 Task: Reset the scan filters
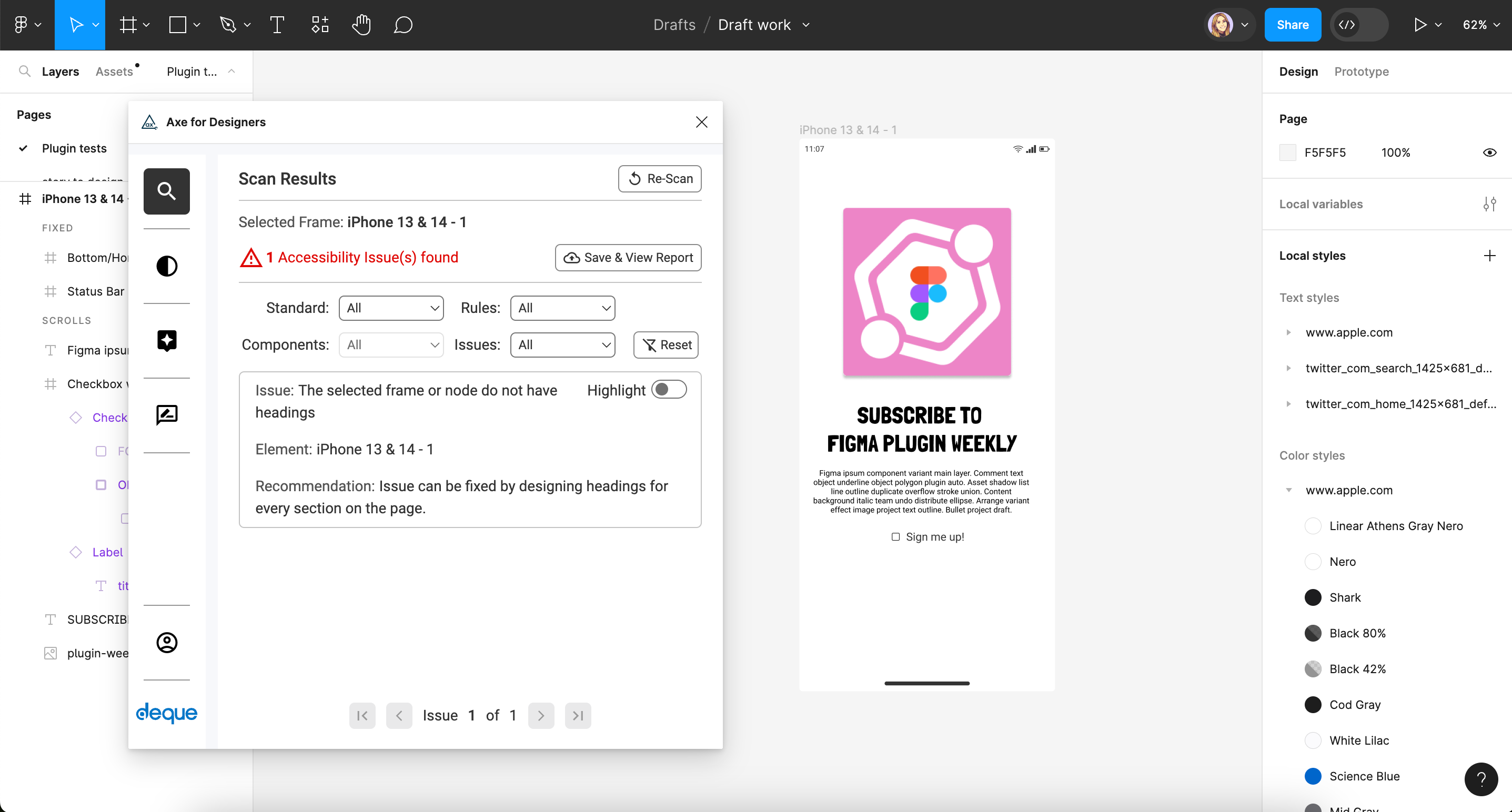[666, 345]
